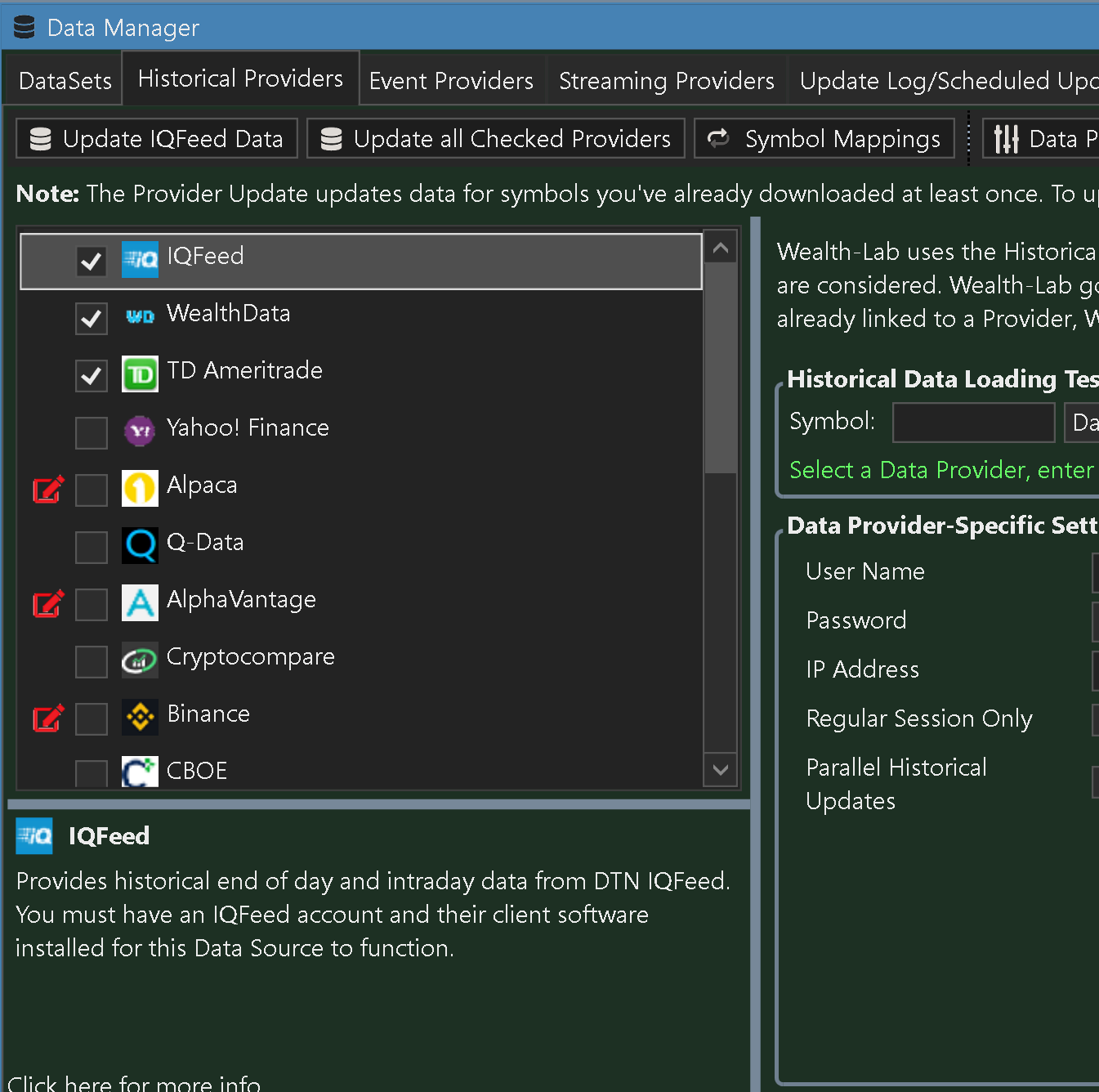1099x1092 pixels.
Task: Uncheck the IQFeed provider checkbox
Action: pos(92,262)
